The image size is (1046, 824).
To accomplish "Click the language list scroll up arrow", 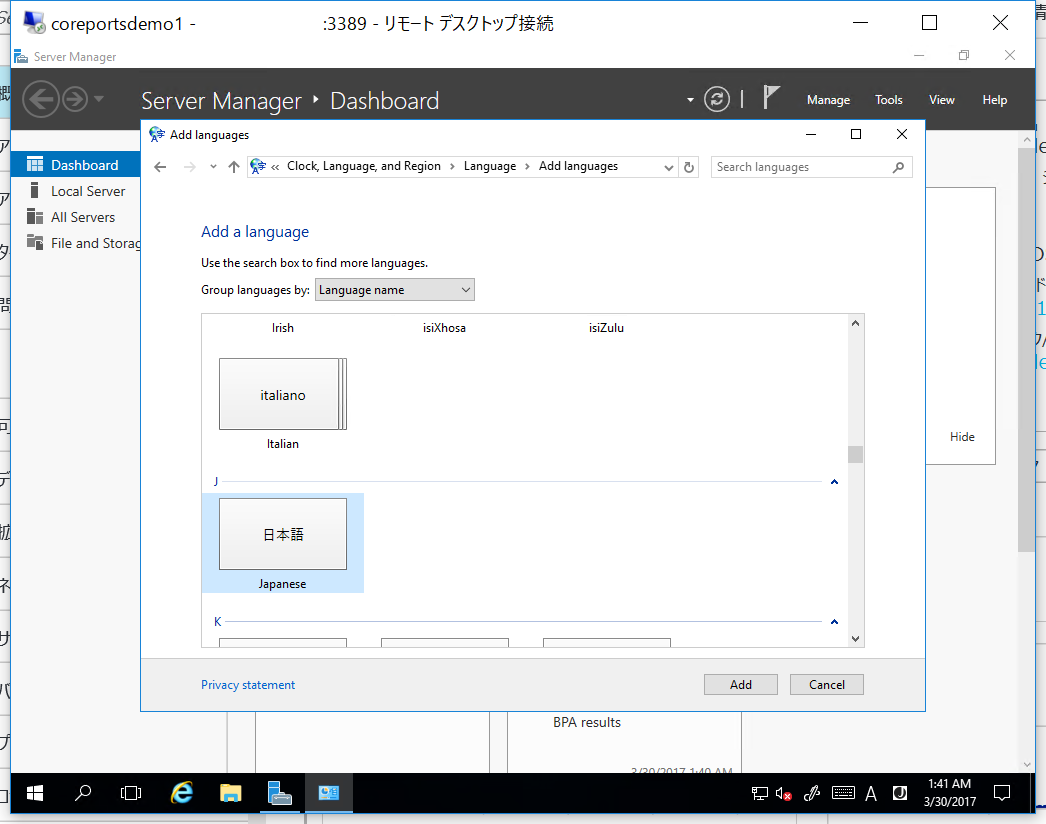I will pyautogui.click(x=855, y=324).
